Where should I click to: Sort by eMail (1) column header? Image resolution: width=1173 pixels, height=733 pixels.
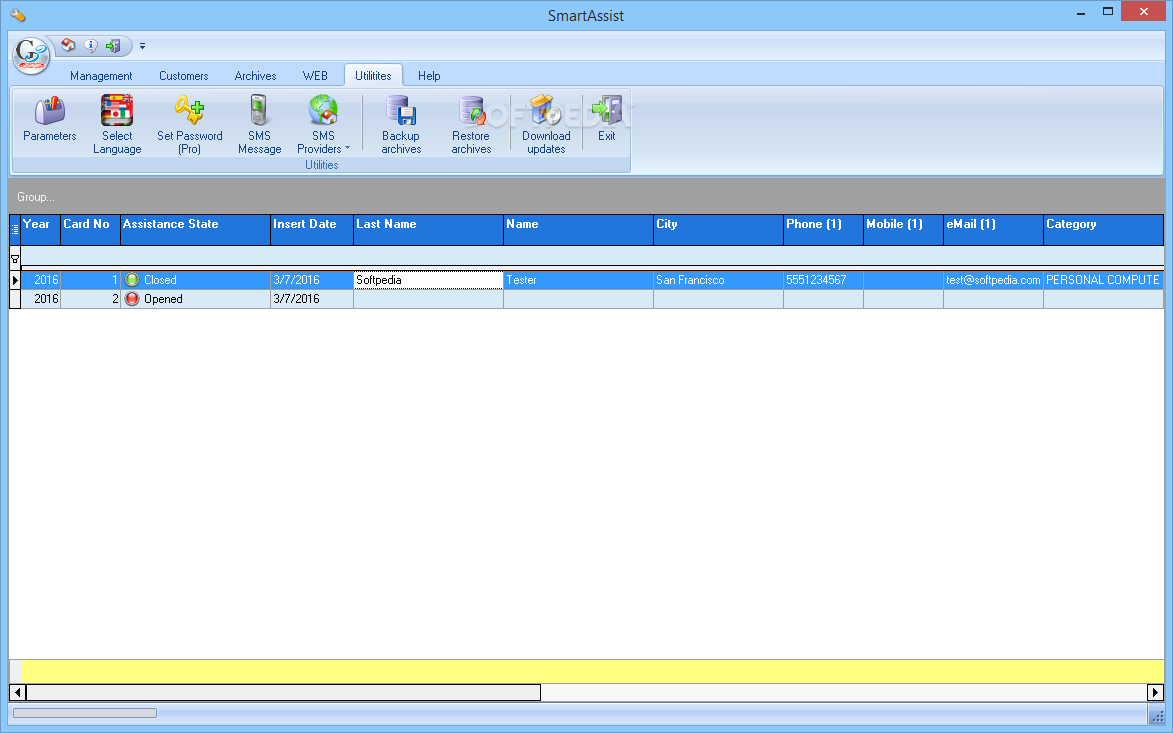993,230
